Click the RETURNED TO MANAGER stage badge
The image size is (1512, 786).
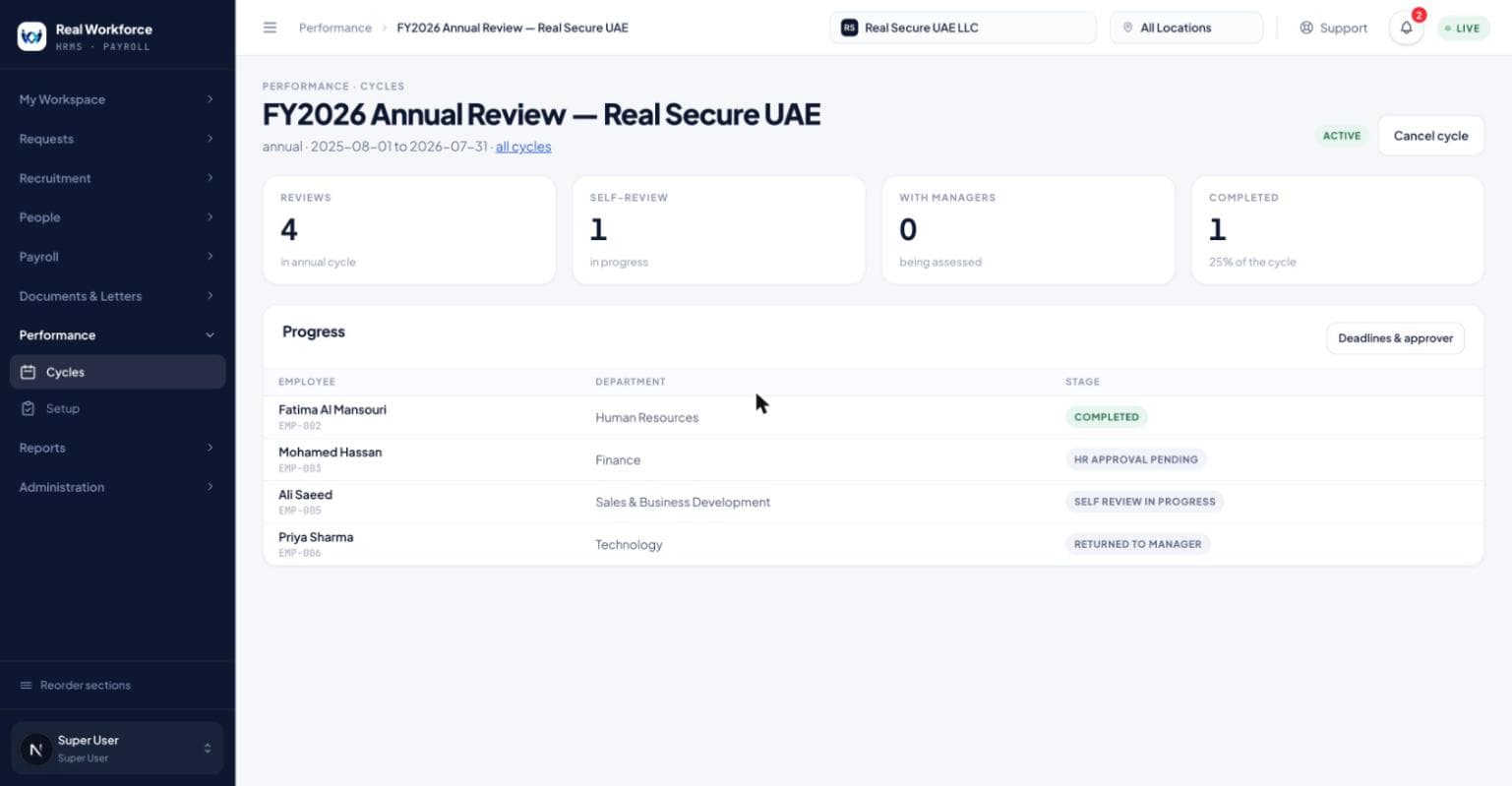[x=1137, y=544]
